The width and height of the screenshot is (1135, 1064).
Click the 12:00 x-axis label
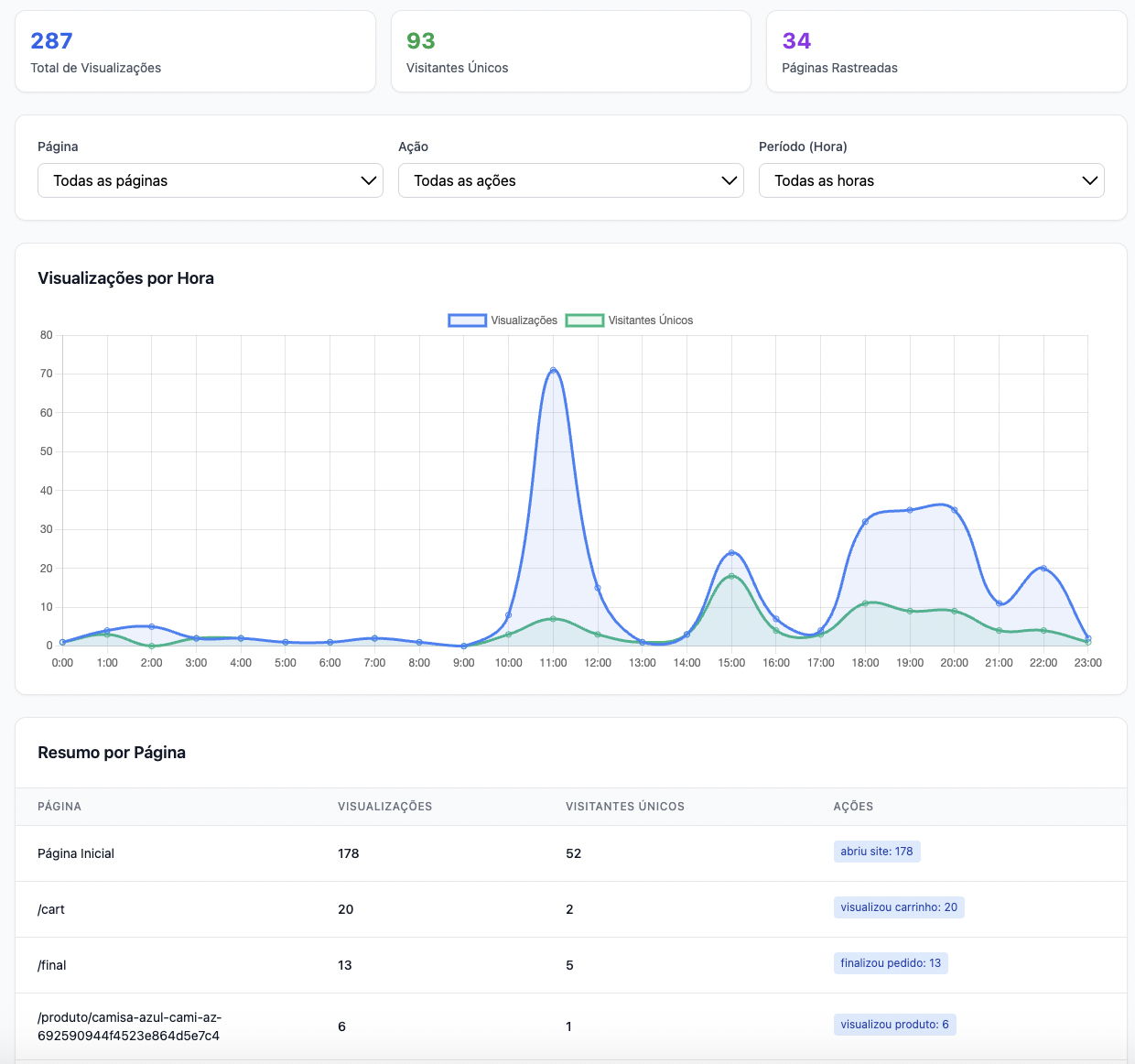598,663
